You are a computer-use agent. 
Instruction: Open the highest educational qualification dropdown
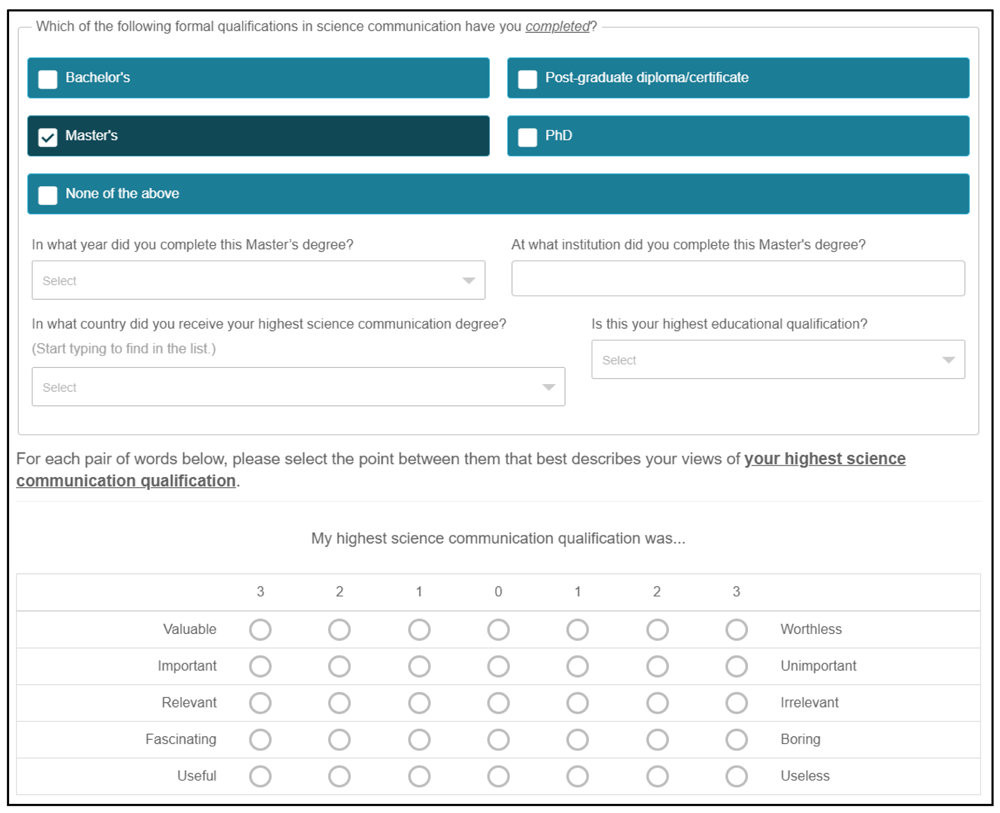click(778, 360)
